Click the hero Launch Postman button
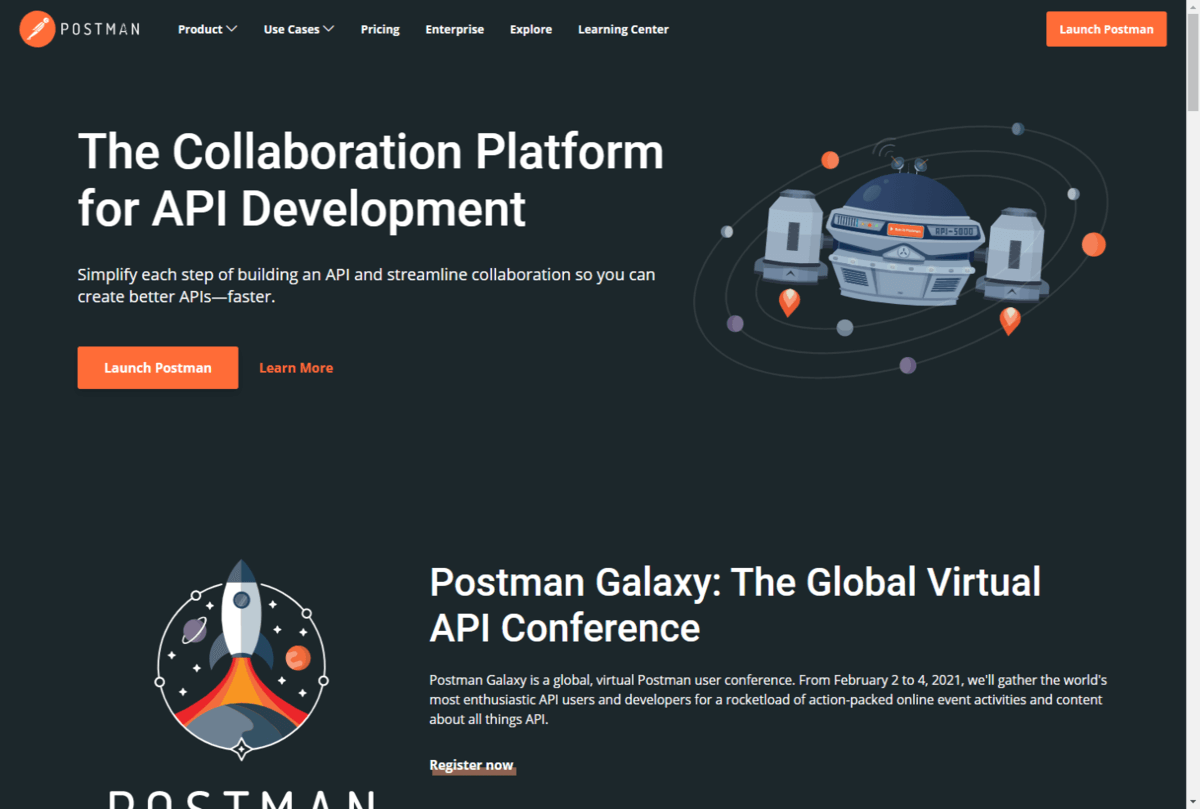 158,367
